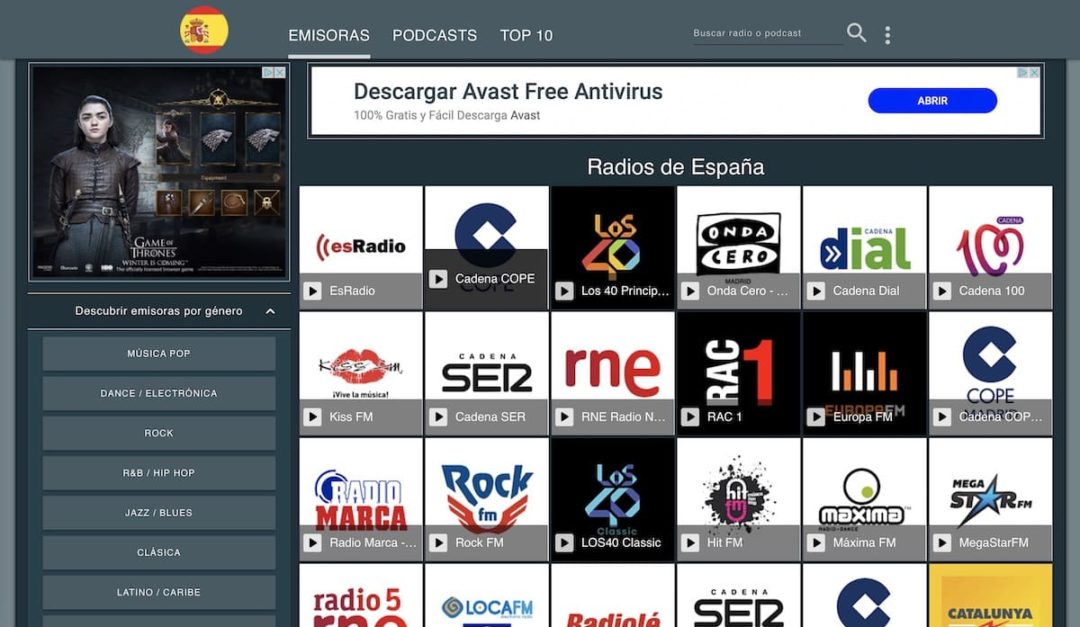Toggle the LATINO / CARIBE genre
This screenshot has width=1080, height=627.
click(x=158, y=592)
